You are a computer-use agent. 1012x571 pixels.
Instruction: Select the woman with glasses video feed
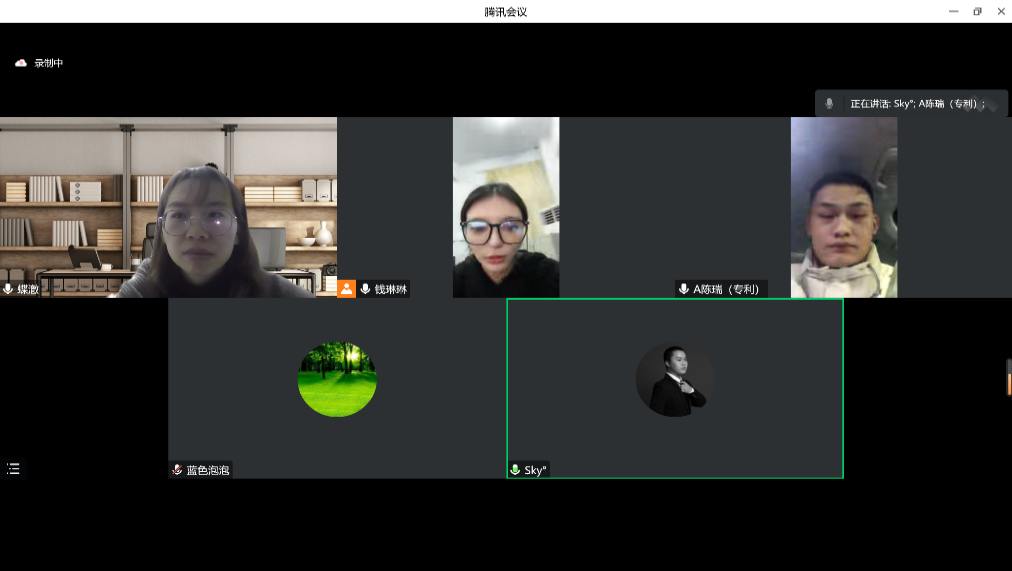coord(505,207)
